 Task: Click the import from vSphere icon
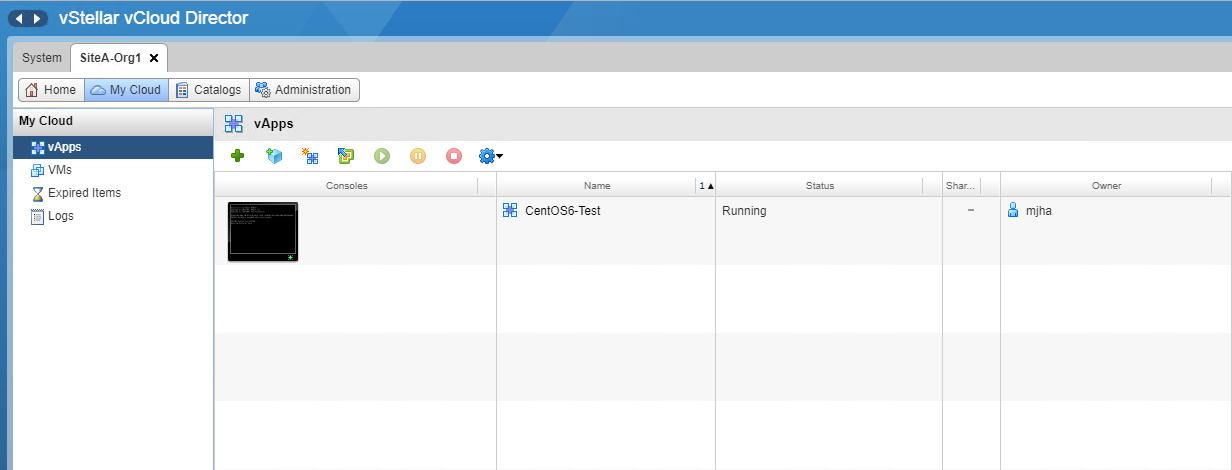346,156
